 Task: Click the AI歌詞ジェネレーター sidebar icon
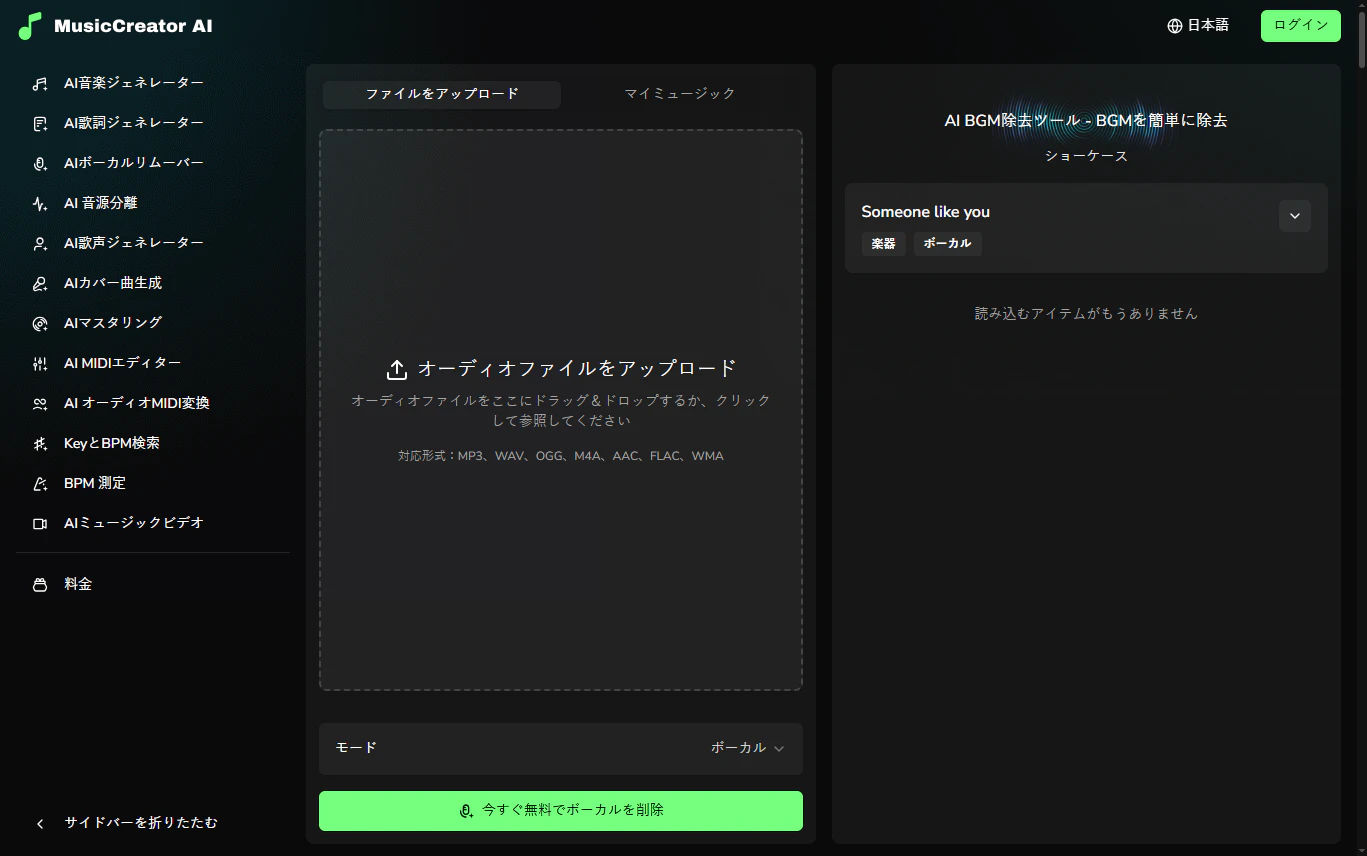click(x=40, y=124)
